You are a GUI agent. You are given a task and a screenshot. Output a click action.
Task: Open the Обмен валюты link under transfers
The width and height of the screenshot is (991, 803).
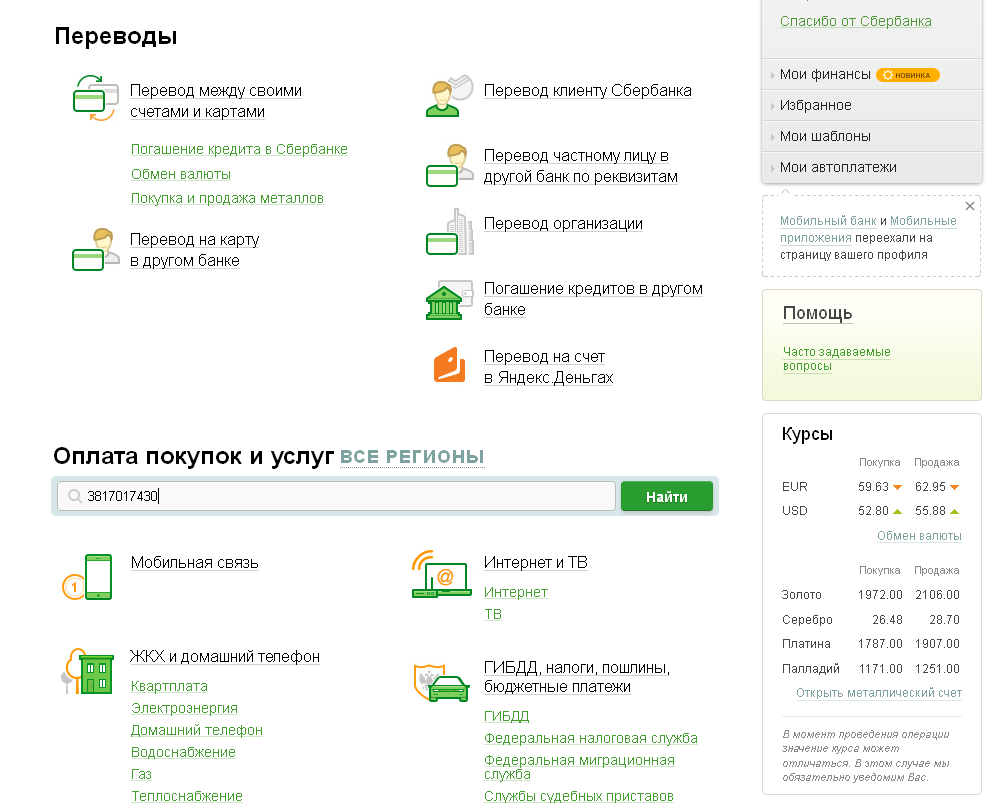[x=181, y=174]
